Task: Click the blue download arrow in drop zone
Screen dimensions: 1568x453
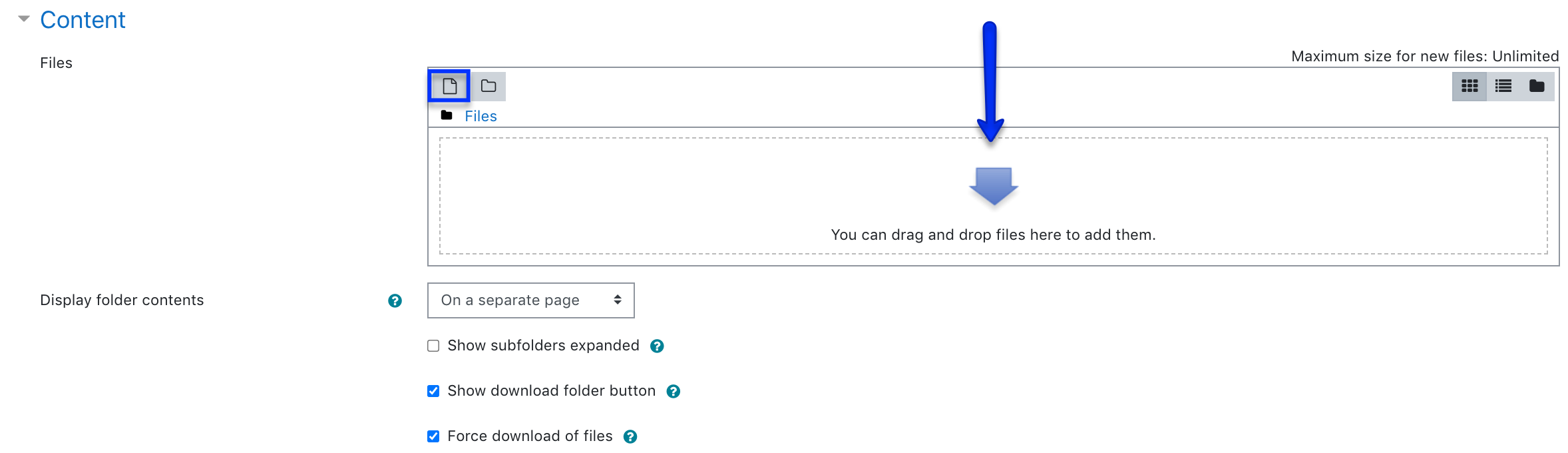Action: (x=994, y=186)
